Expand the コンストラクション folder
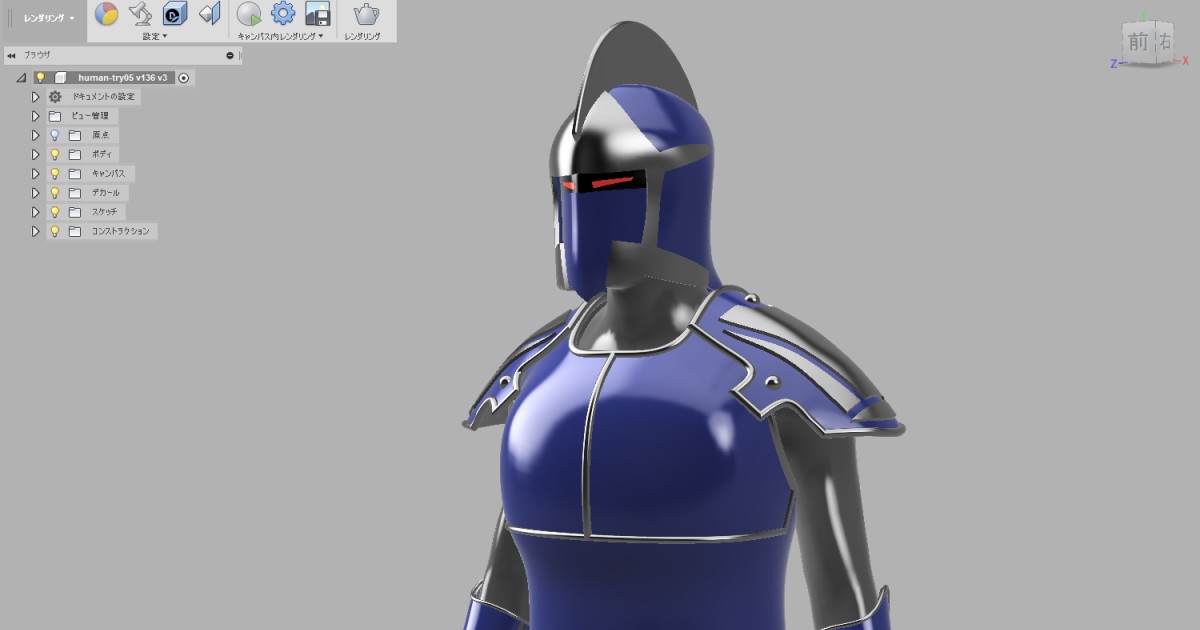Viewport: 1200px width, 630px height. click(x=35, y=229)
